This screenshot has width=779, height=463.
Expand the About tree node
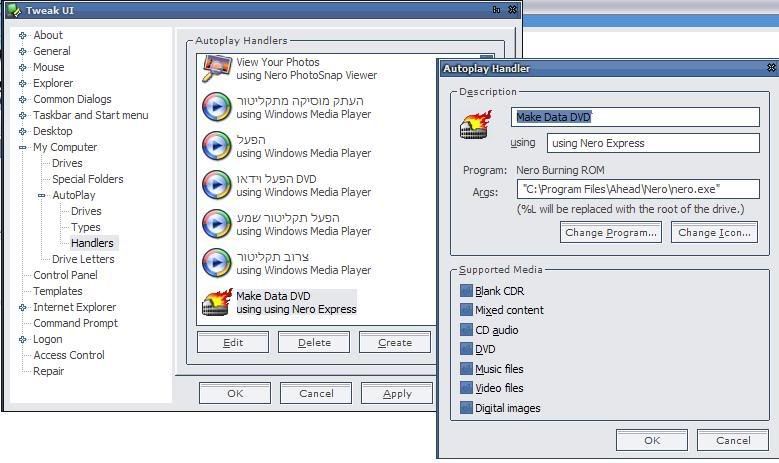tap(22, 35)
